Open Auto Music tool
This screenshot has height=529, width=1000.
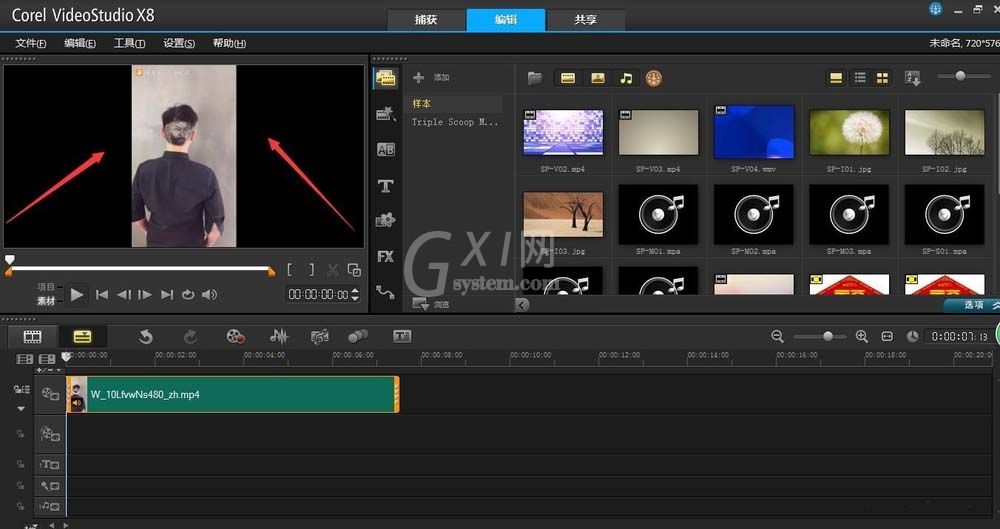click(x=319, y=336)
